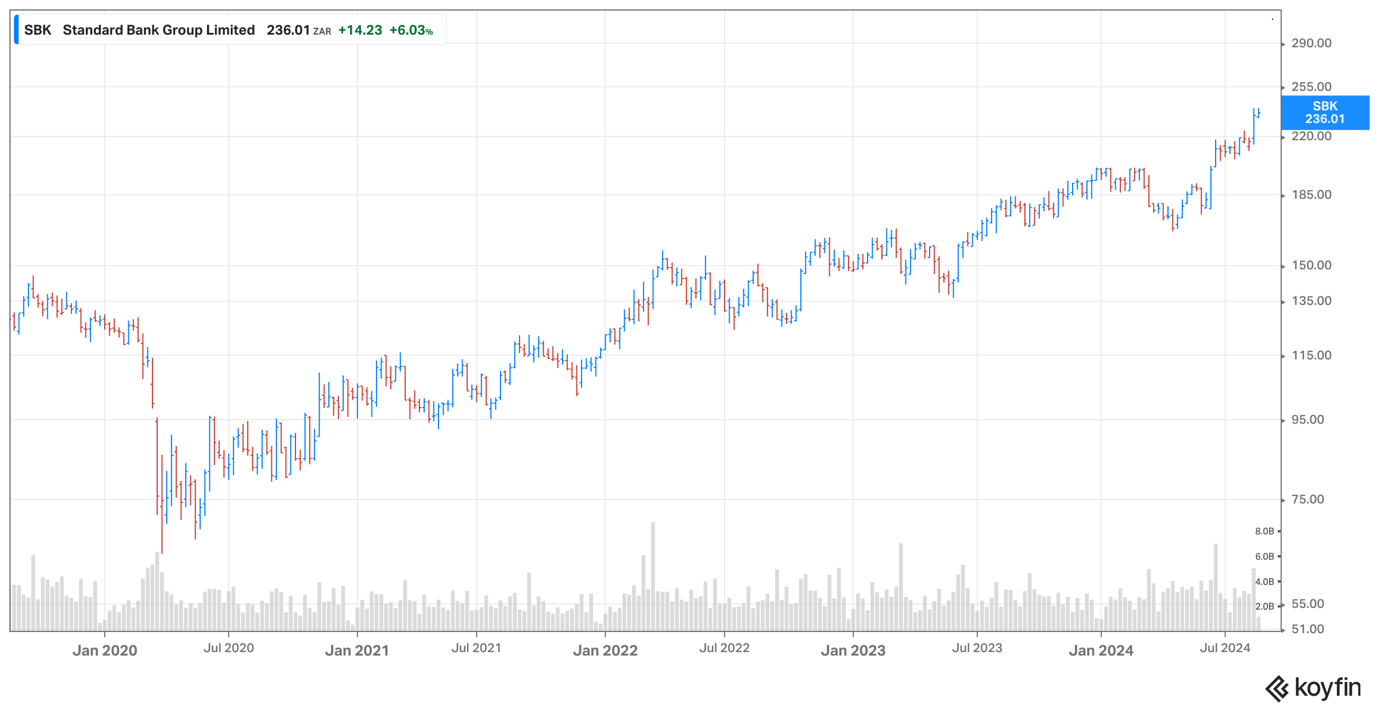Click the +14.23 price change value
Screen dimensions: 1379x712
pyautogui.click(x=360, y=30)
